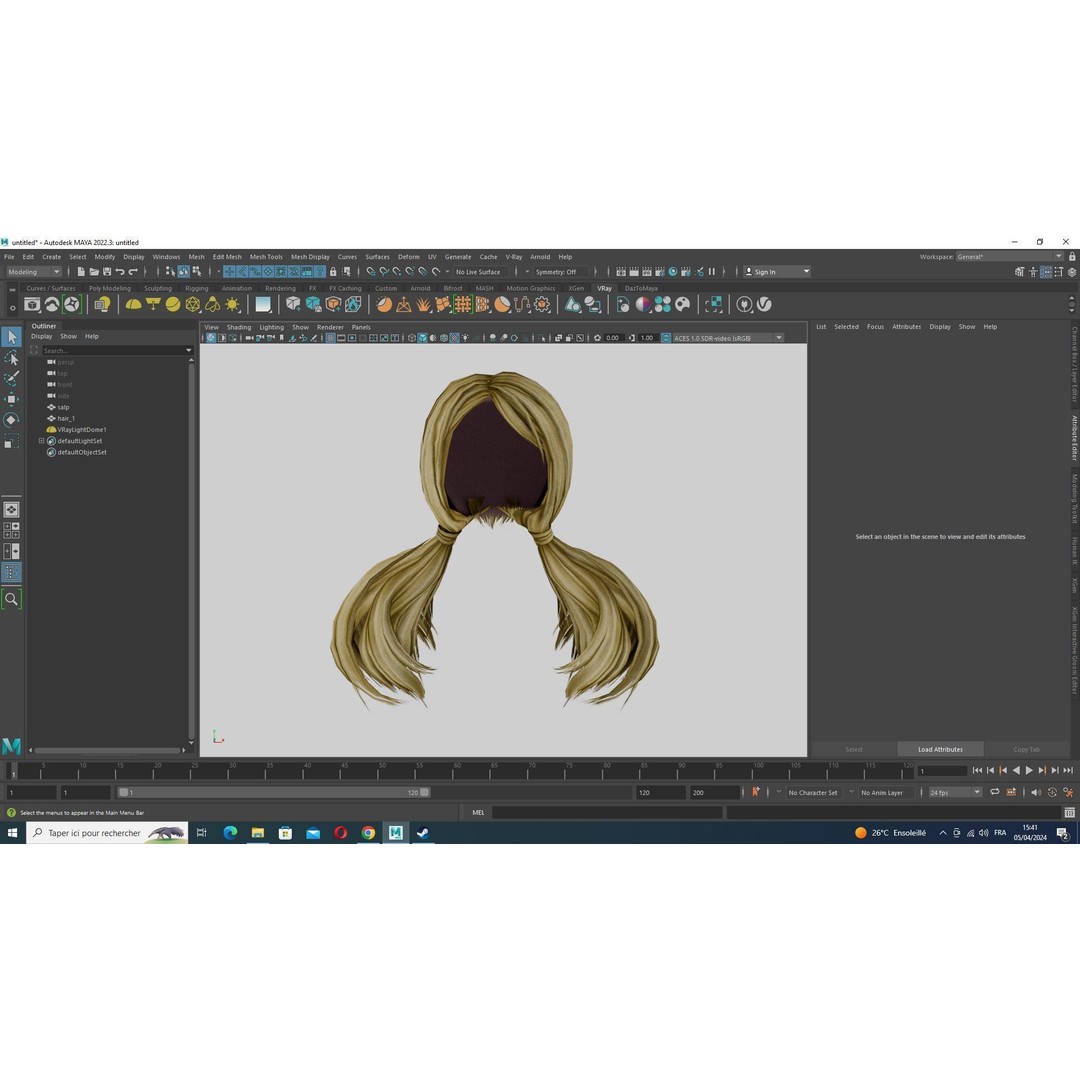Open the viewport Shading menu

(x=239, y=327)
